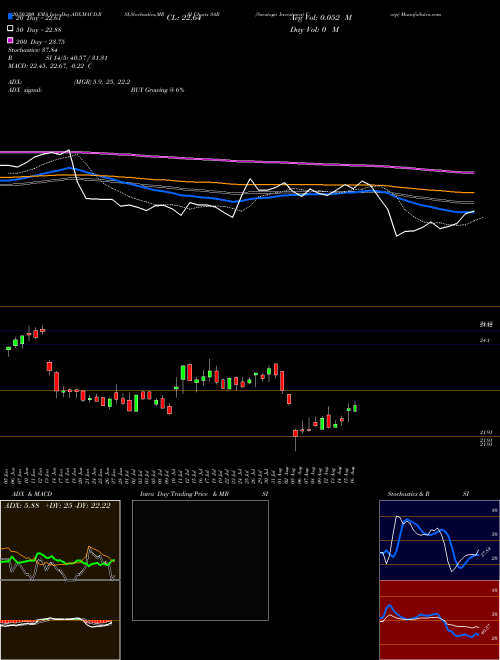The height and width of the screenshot is (660, 500).
Task: Click the white 50 Day legend swatch
Action: tap(10, 29)
